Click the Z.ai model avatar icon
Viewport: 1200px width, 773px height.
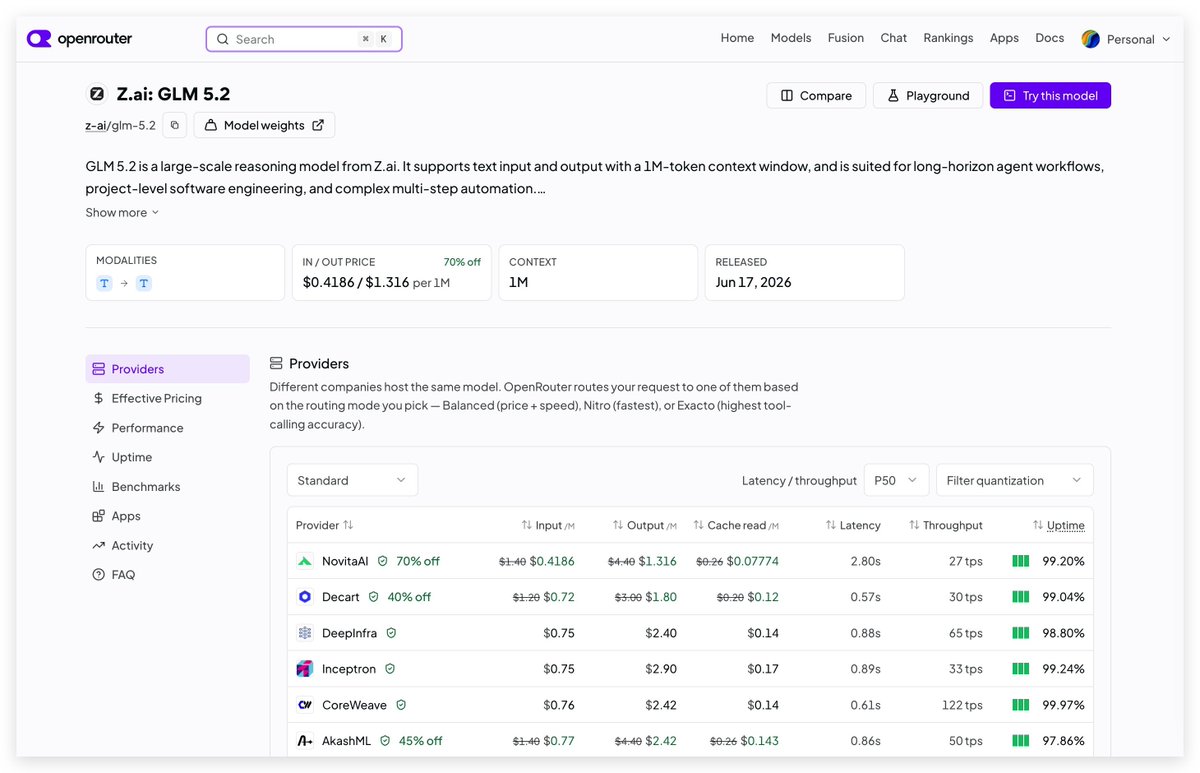coord(97,94)
